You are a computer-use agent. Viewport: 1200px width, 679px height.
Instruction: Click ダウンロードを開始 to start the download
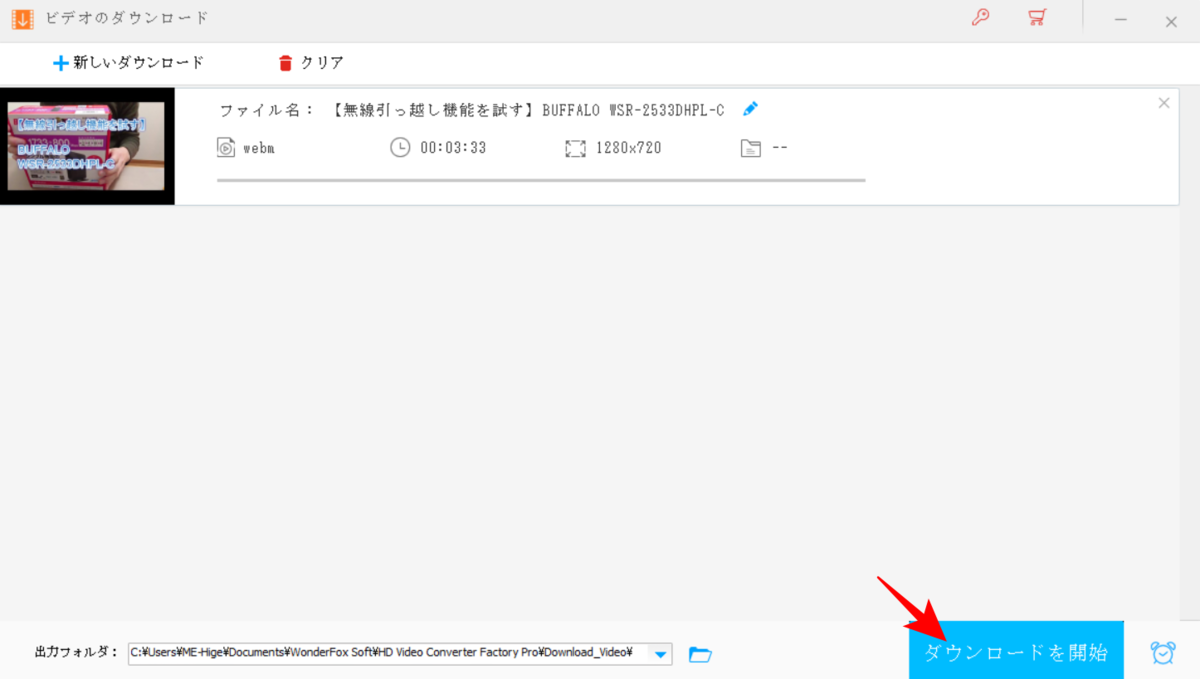[x=1016, y=652]
